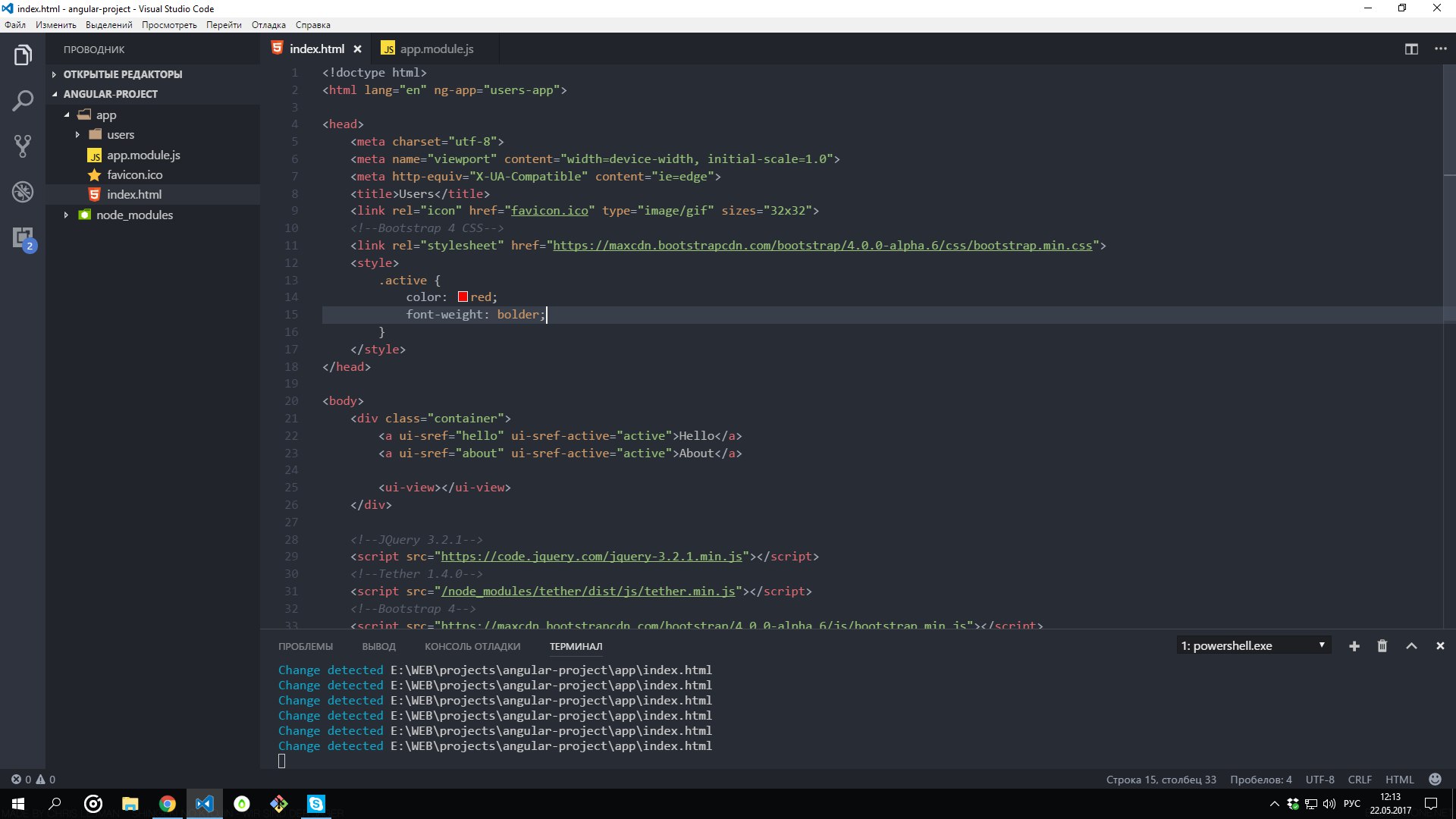1456x819 pixels.
Task: Open the powershell.exe terminal dropdown
Action: 1253,646
